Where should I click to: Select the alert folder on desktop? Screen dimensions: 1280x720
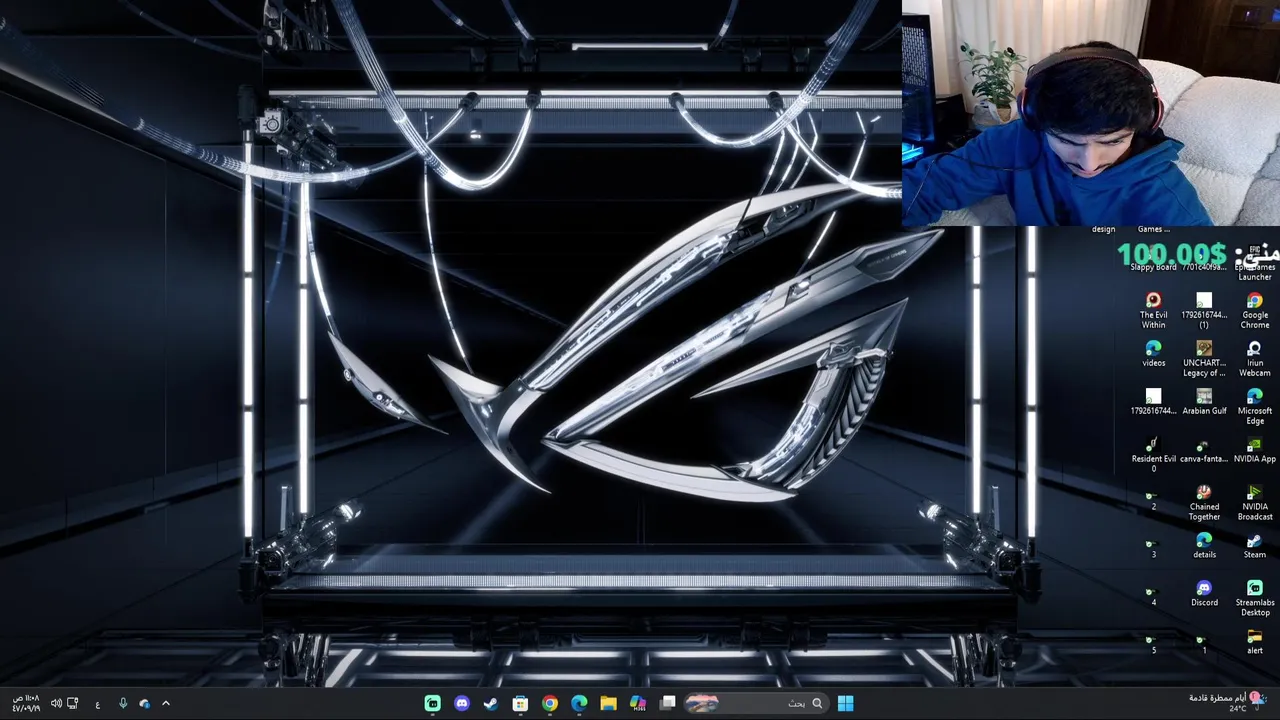(1255, 641)
